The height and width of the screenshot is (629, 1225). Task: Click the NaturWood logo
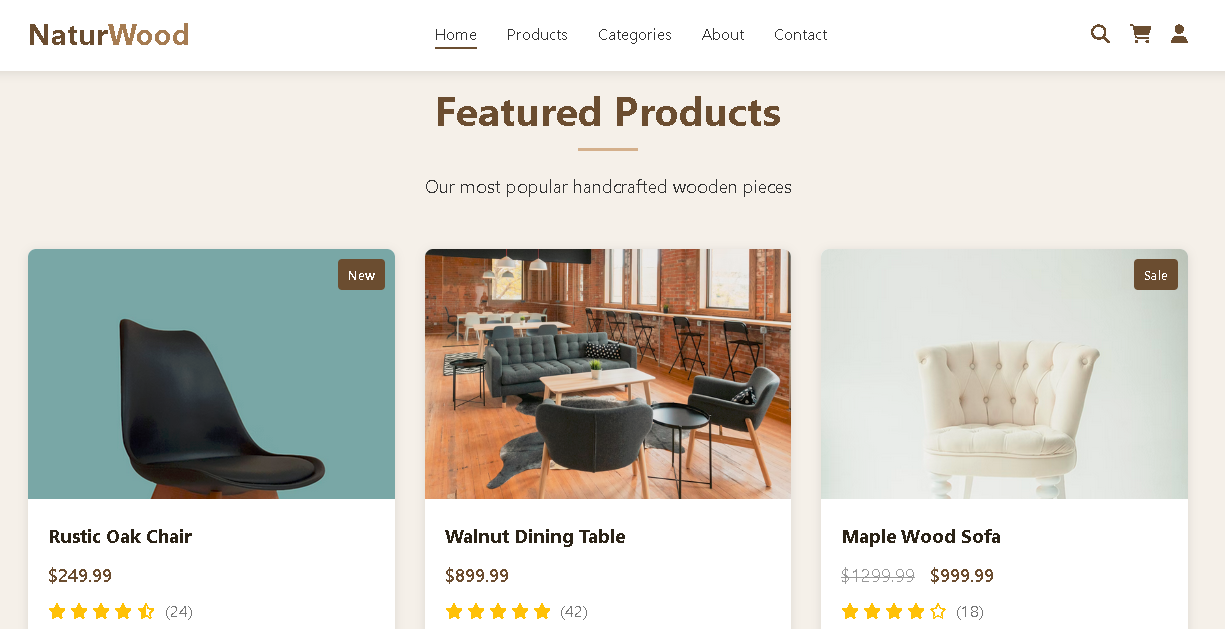[109, 35]
